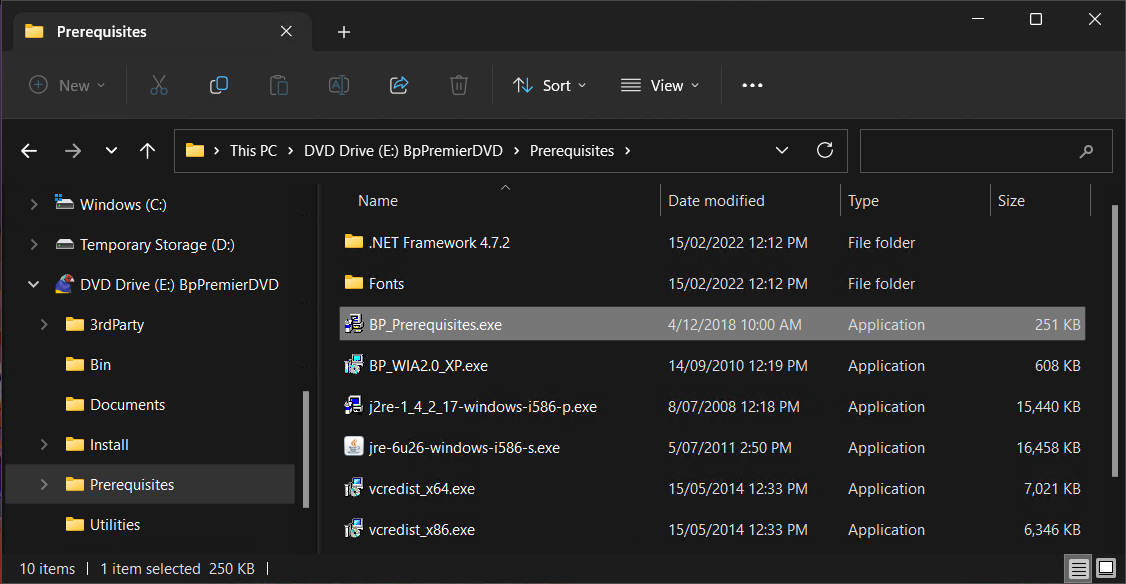The height and width of the screenshot is (584, 1126).
Task: Select Bin folder in navigation pane
Action: [100, 365]
